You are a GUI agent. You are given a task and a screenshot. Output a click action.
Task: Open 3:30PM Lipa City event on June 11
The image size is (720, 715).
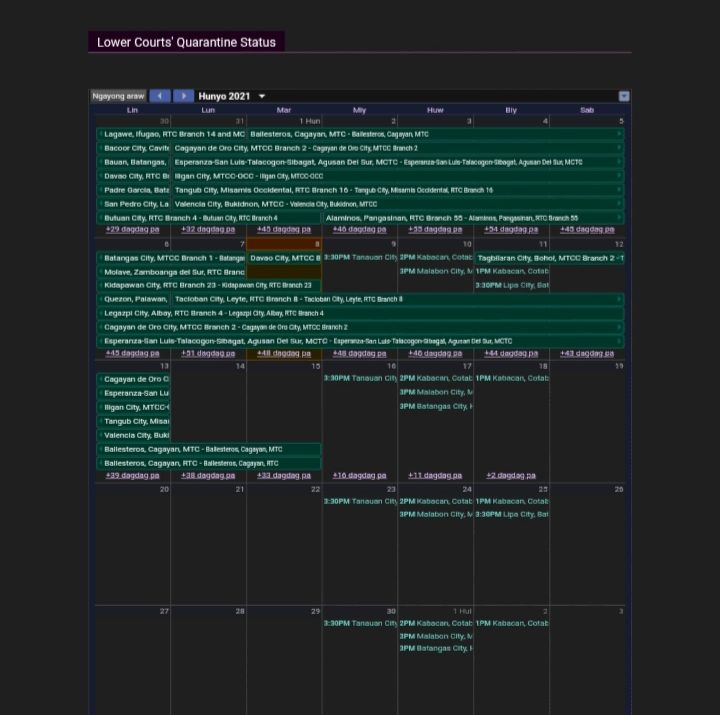point(511,285)
